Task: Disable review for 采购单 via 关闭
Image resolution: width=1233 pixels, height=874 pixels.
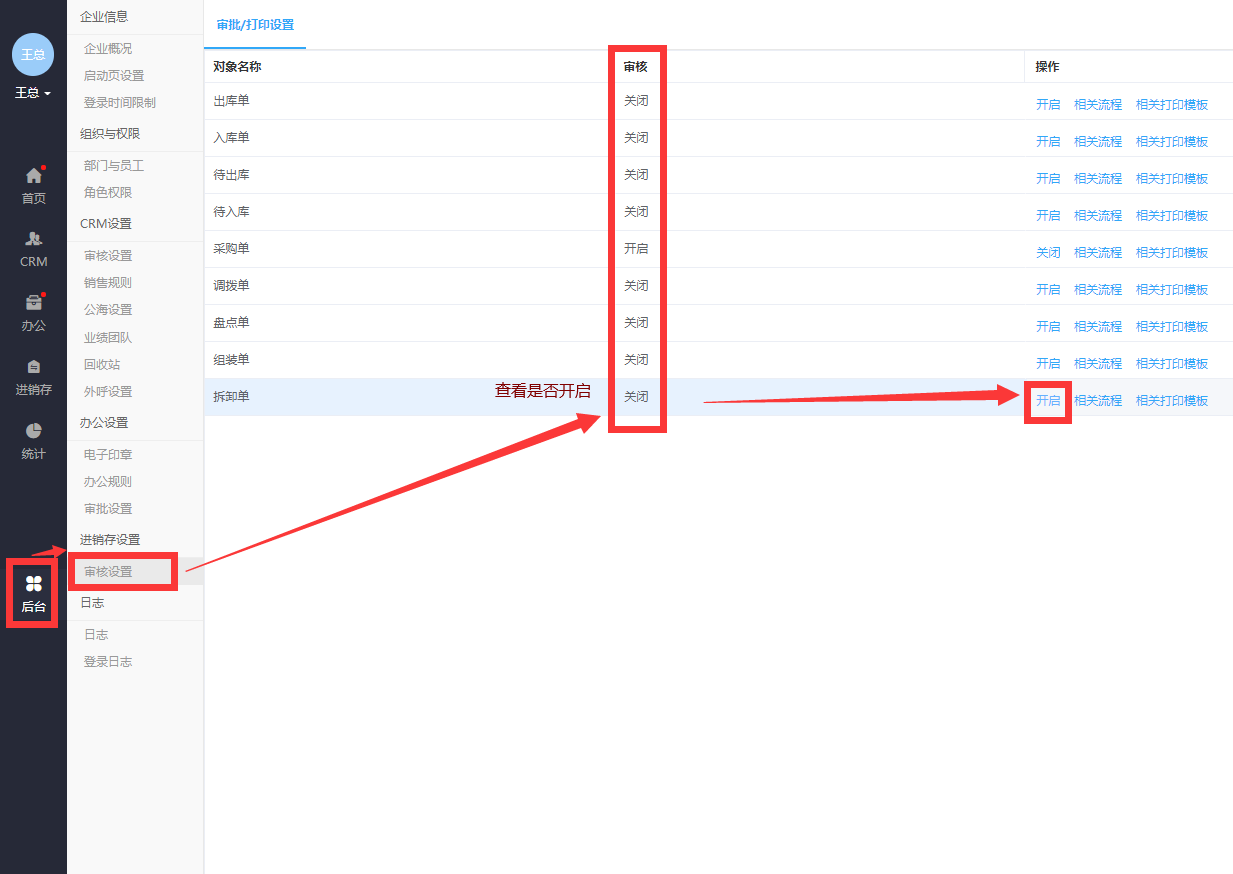Action: 1048,252
